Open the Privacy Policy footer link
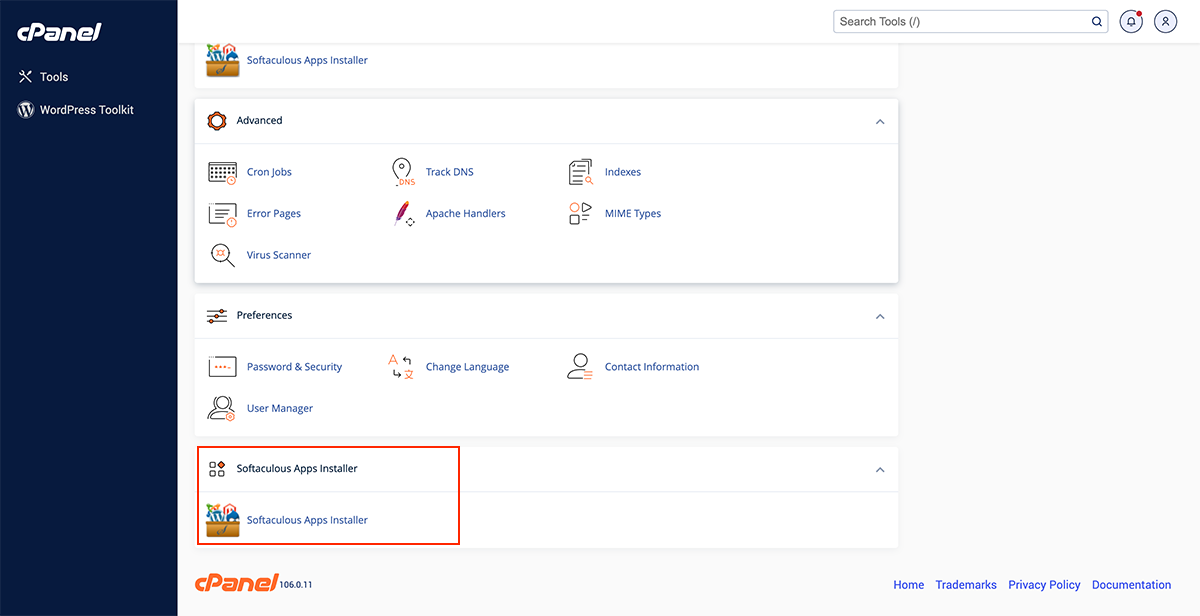 [x=1044, y=585]
